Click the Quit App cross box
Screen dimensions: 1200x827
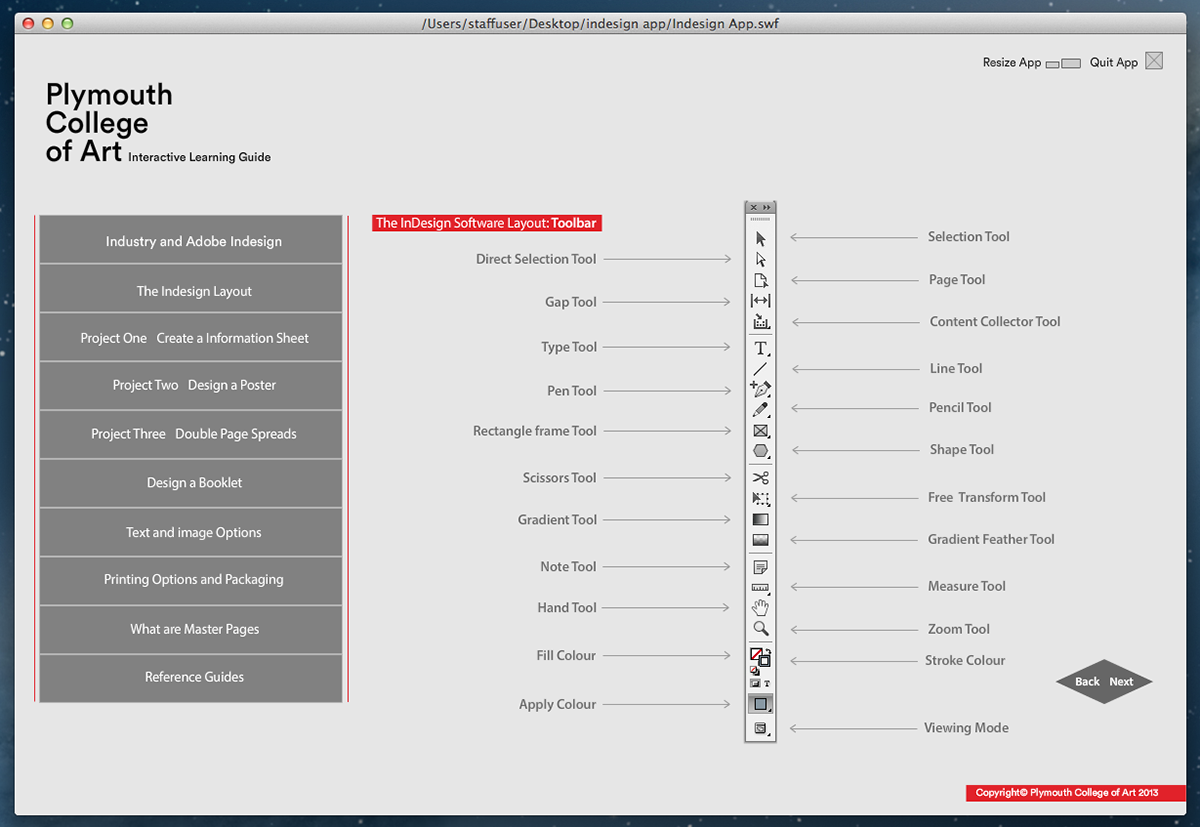(1154, 61)
